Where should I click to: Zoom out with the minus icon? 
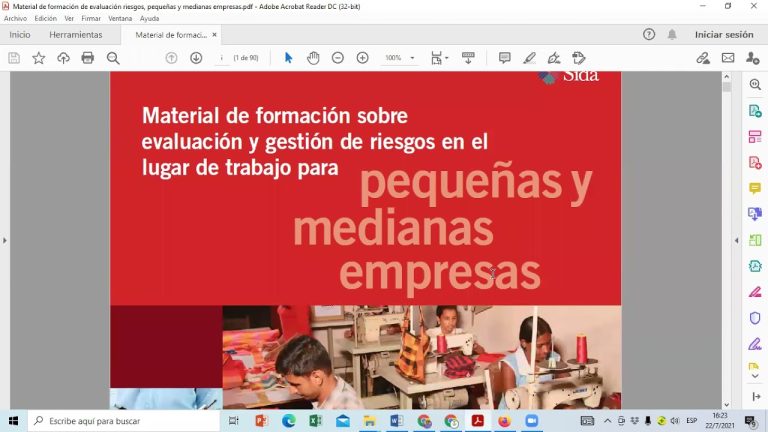point(338,58)
